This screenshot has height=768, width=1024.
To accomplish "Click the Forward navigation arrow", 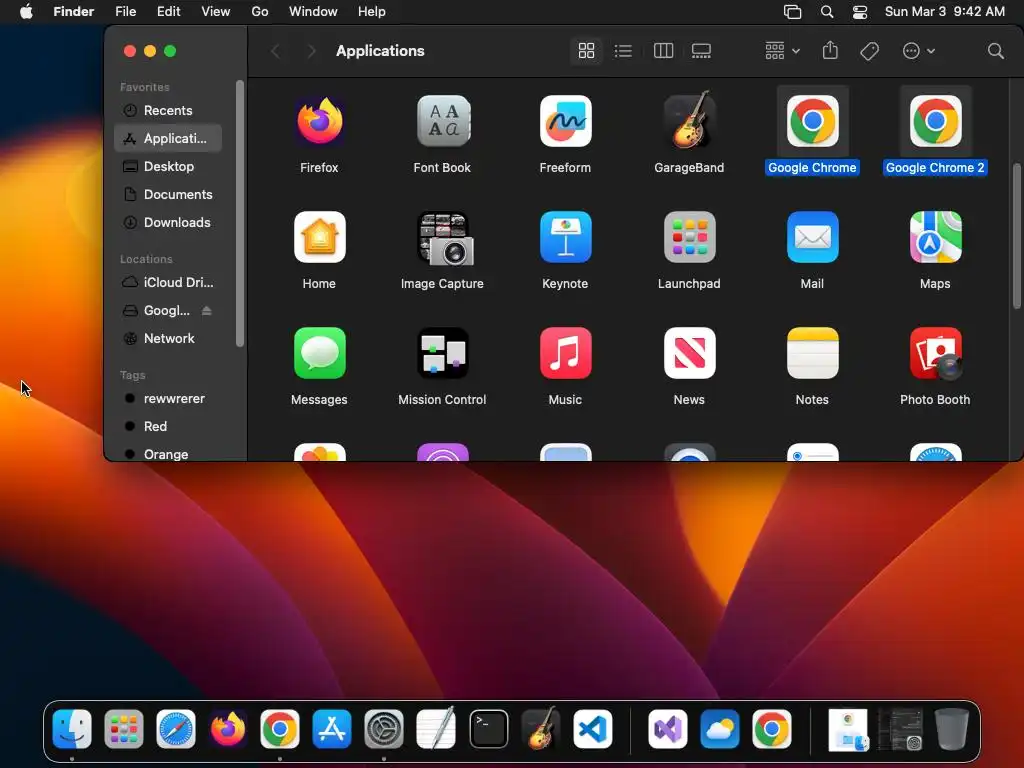I will pos(312,51).
